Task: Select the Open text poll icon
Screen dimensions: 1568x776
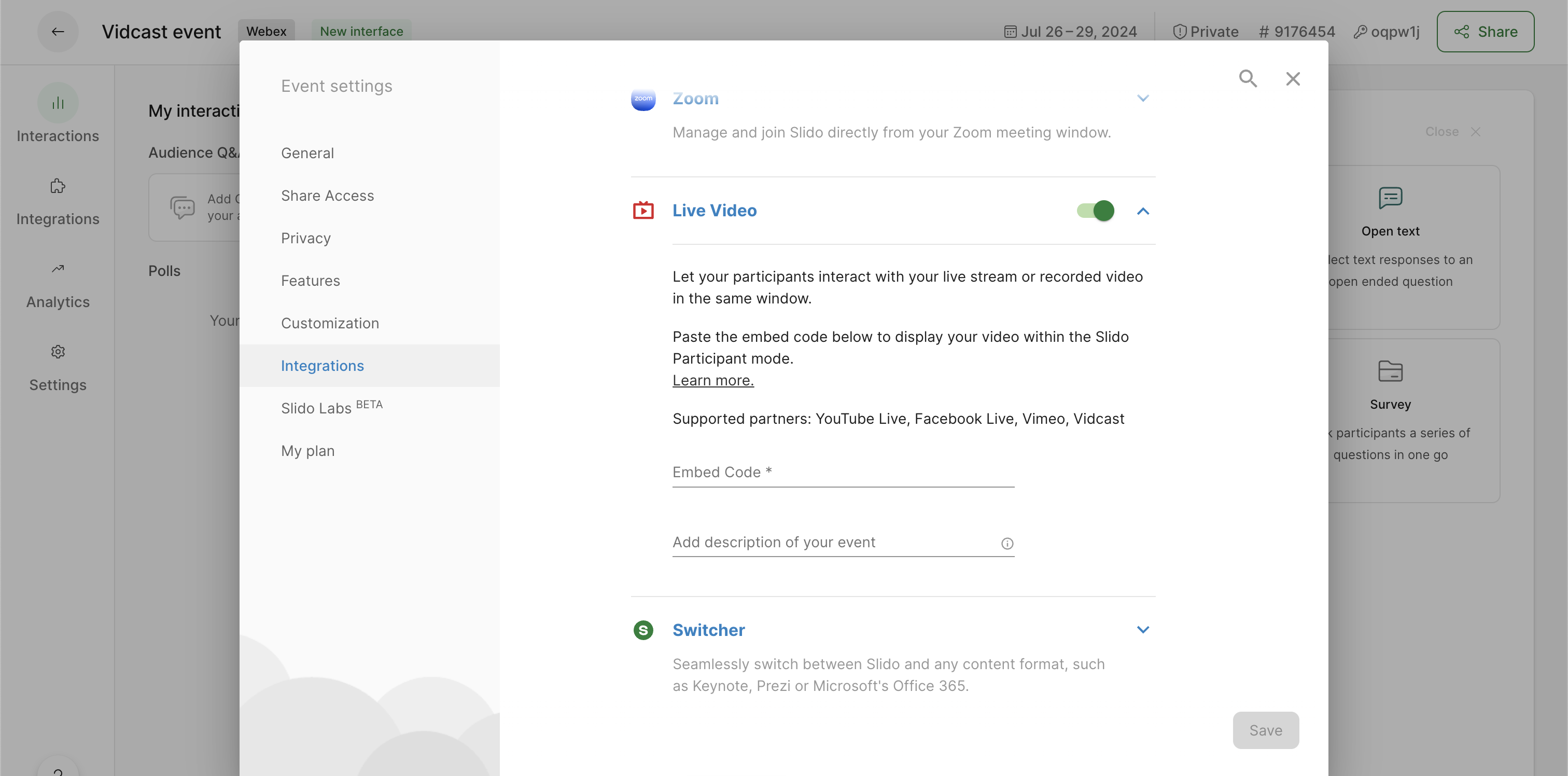Action: tap(1390, 198)
